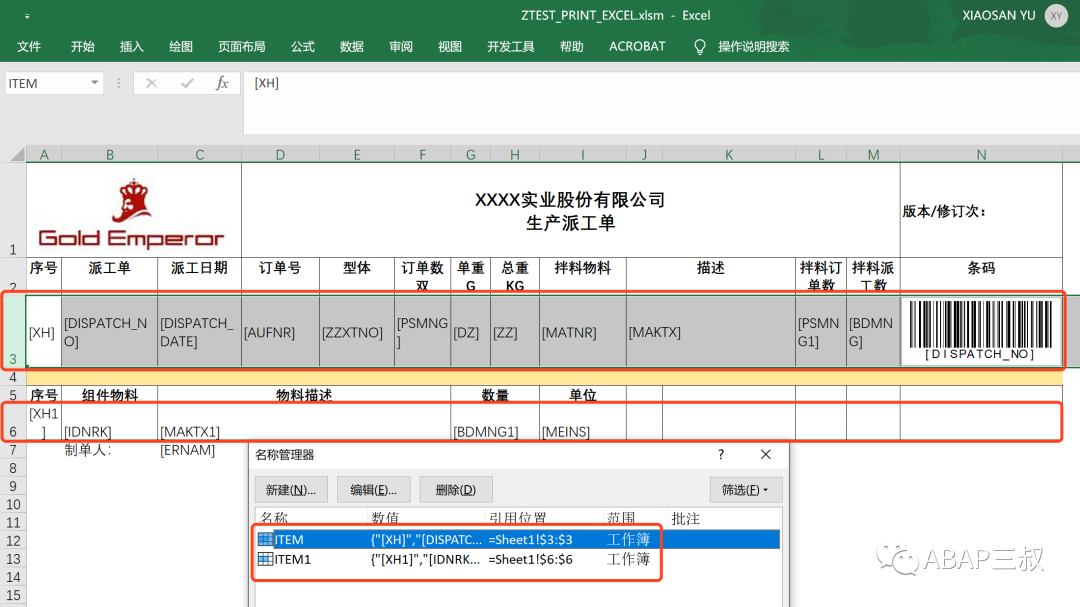Open the 视图 ribbon tab
The height and width of the screenshot is (607, 1080).
(x=450, y=47)
